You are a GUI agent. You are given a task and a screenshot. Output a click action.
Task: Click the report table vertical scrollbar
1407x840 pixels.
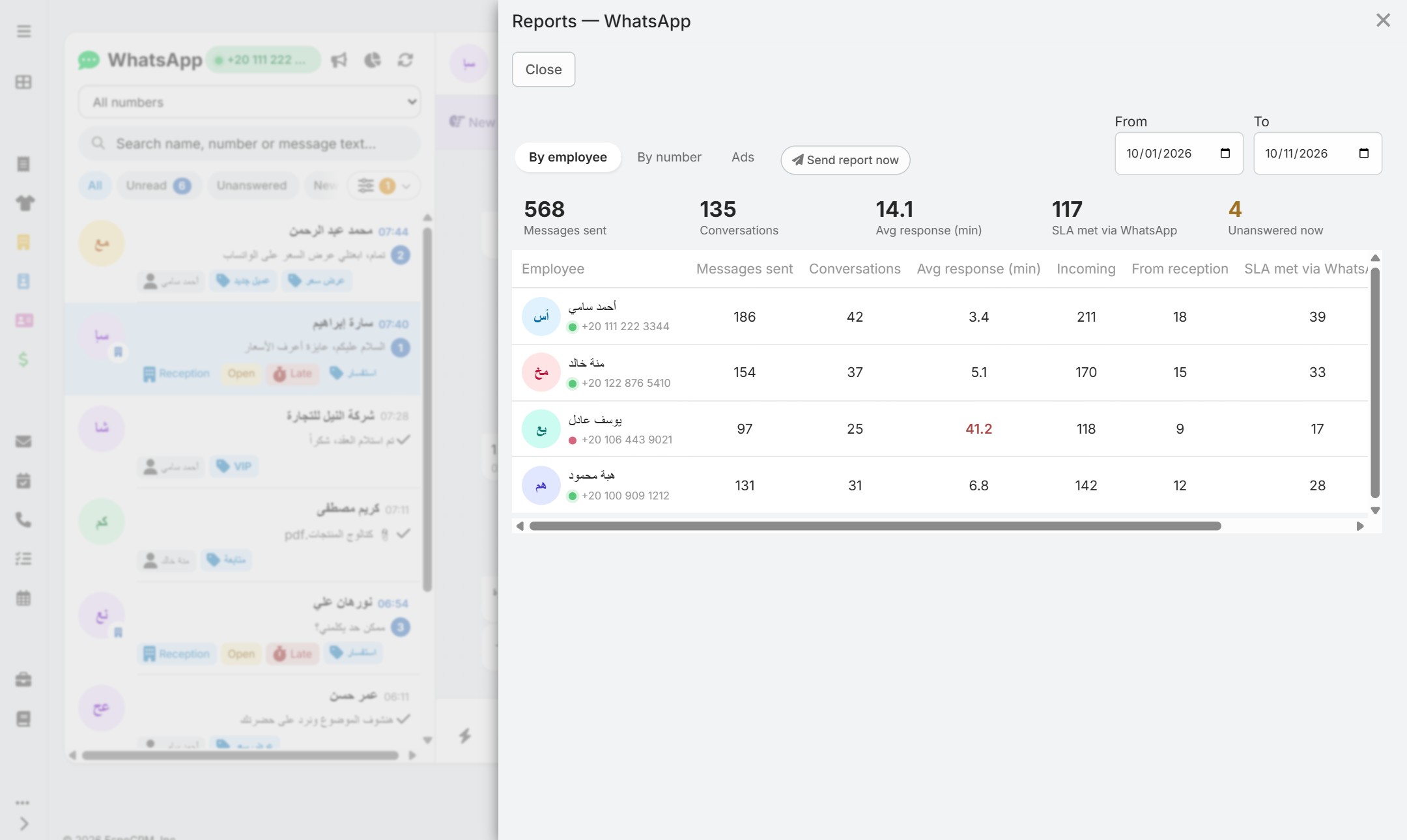[x=1375, y=384]
